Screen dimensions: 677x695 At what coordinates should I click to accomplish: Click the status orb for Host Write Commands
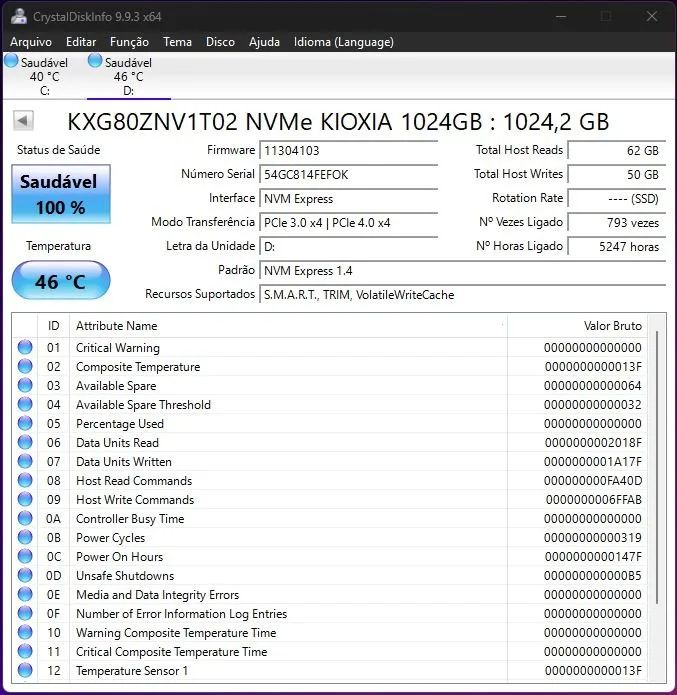tap(25, 499)
